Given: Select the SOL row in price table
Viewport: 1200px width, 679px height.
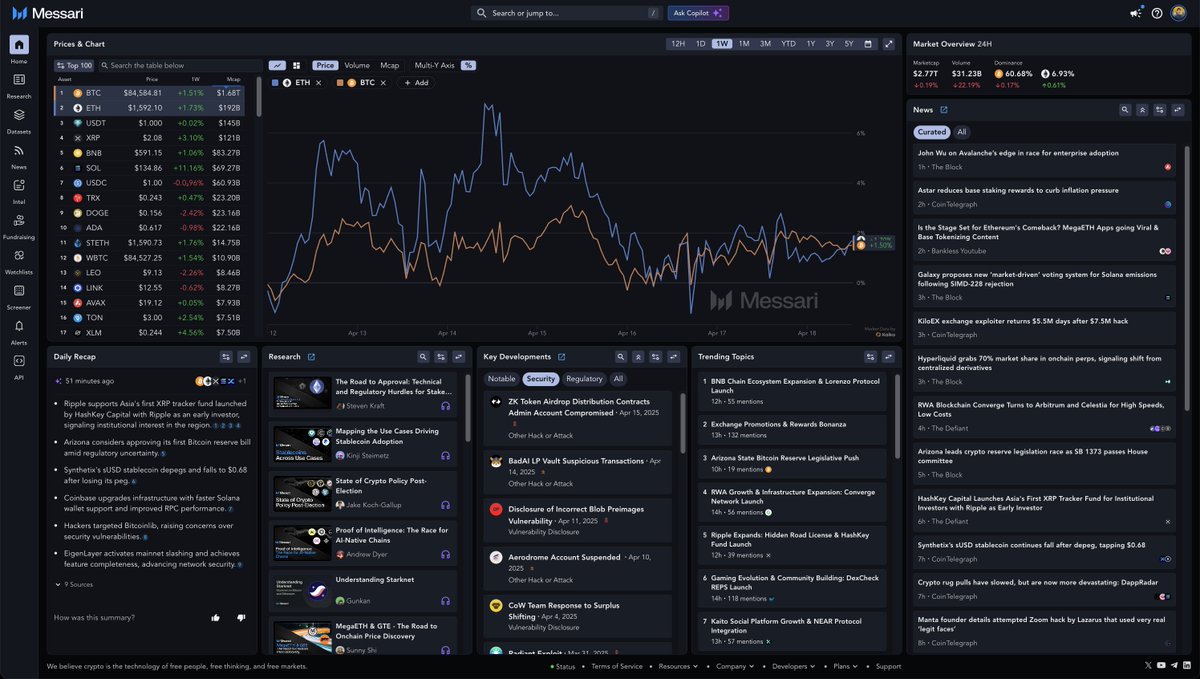Looking at the screenshot, I should click(x=150, y=168).
